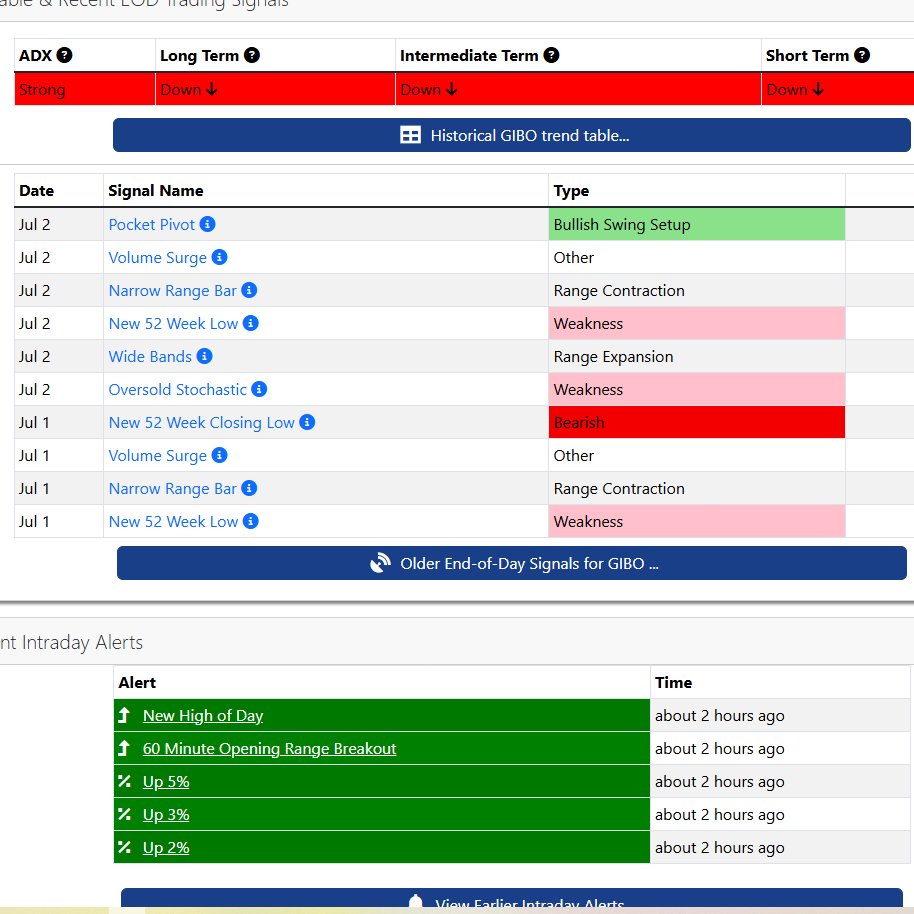Click the Long Term help question icon

252,55
